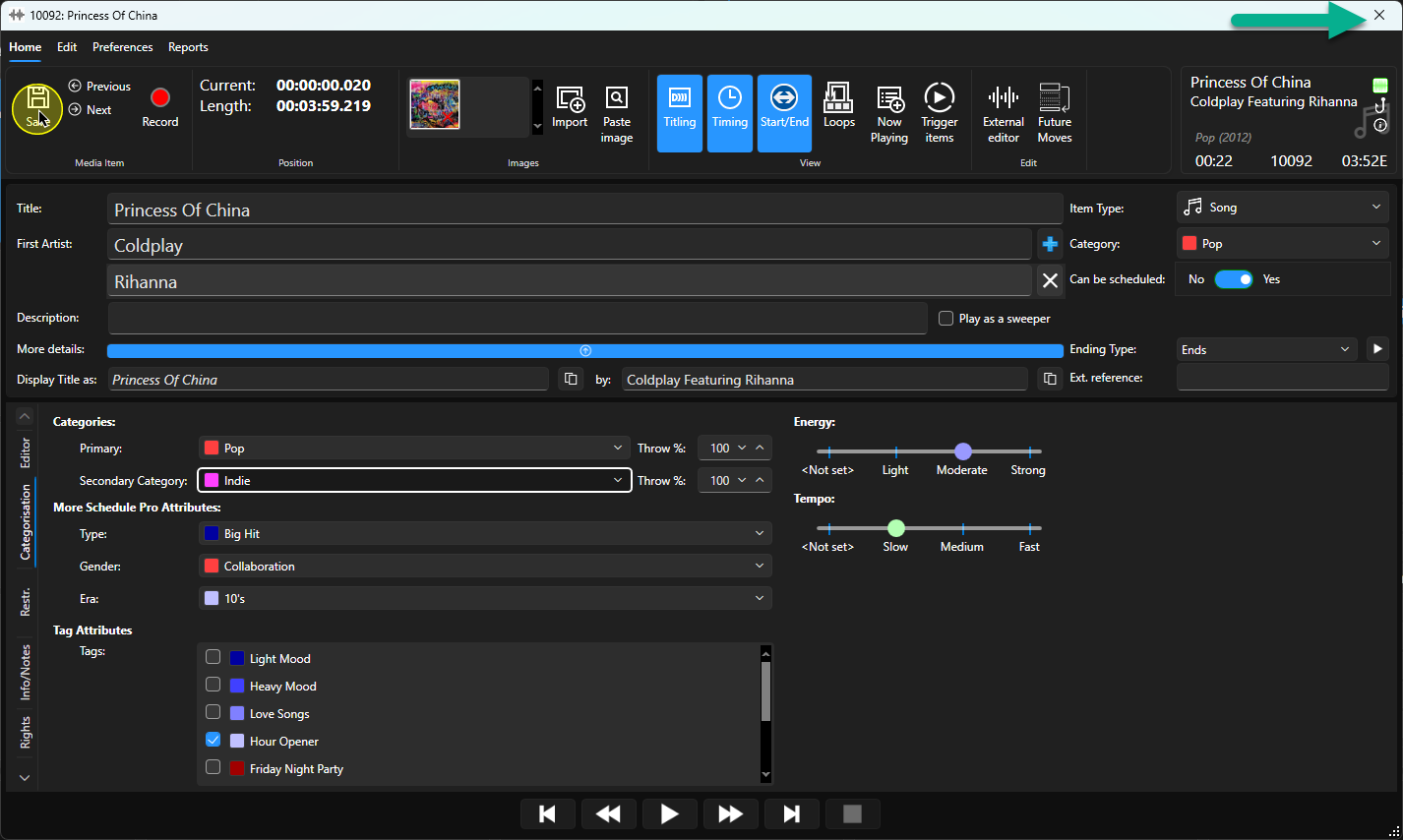This screenshot has width=1403, height=840.
Task: Enable Play as a sweeper checkbox
Action: coord(946,319)
